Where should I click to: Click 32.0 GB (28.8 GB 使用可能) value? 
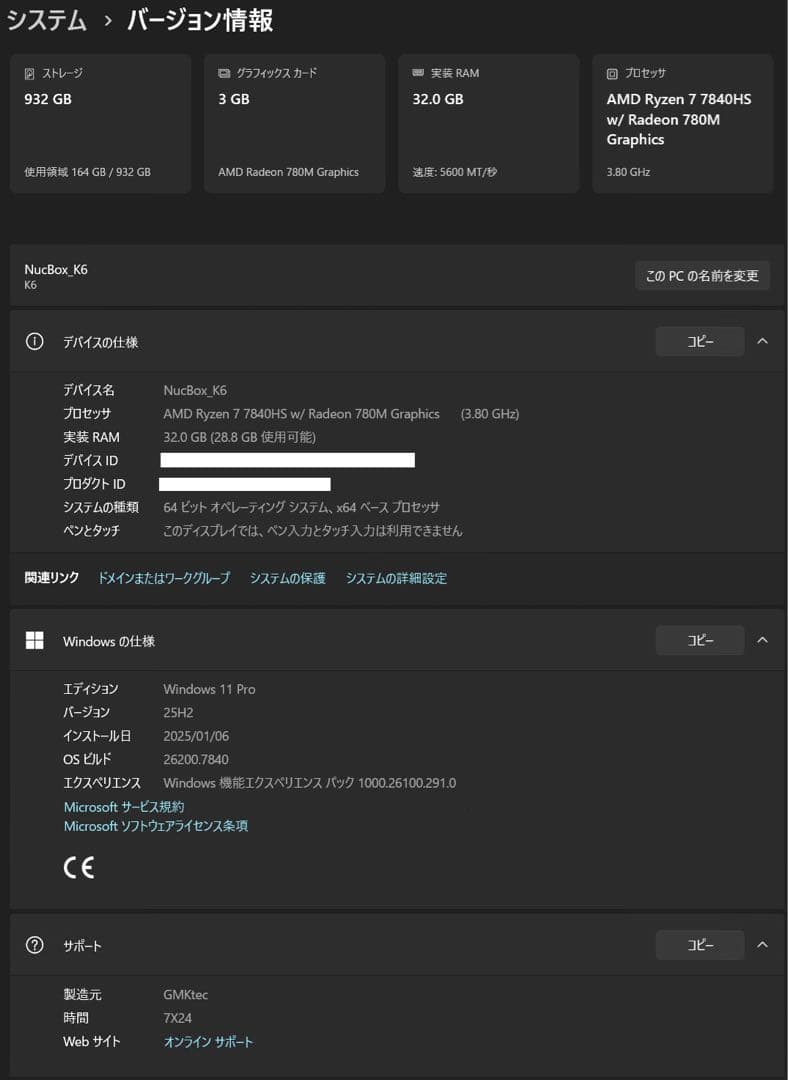tap(240, 437)
